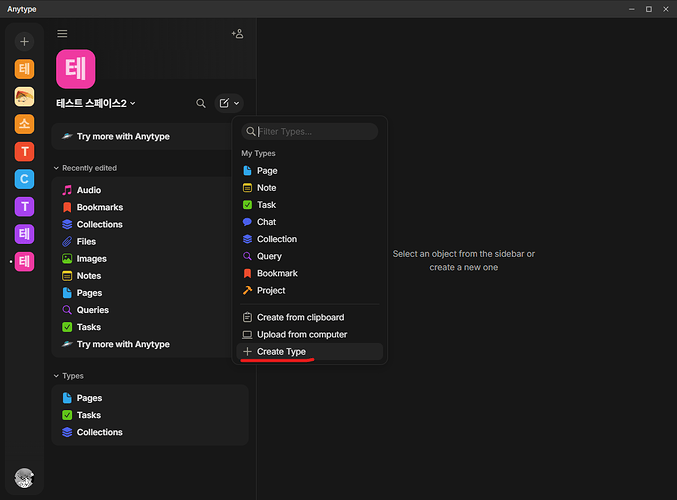Open Collections under Types
This screenshot has width=677, height=500.
[150, 432]
